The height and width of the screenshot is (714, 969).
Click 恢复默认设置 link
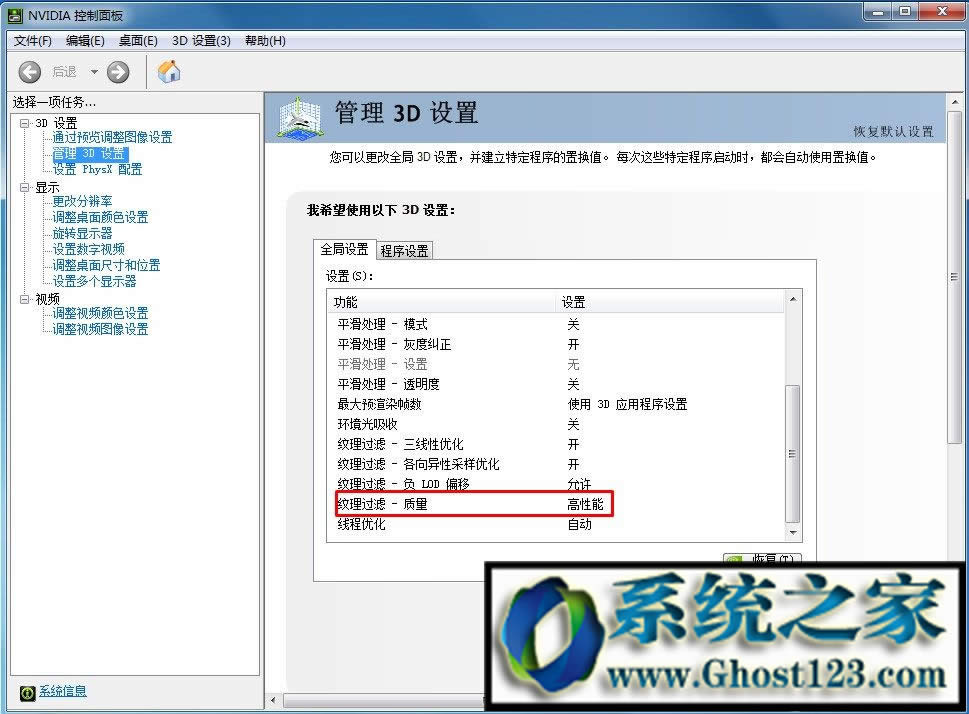[x=894, y=132]
